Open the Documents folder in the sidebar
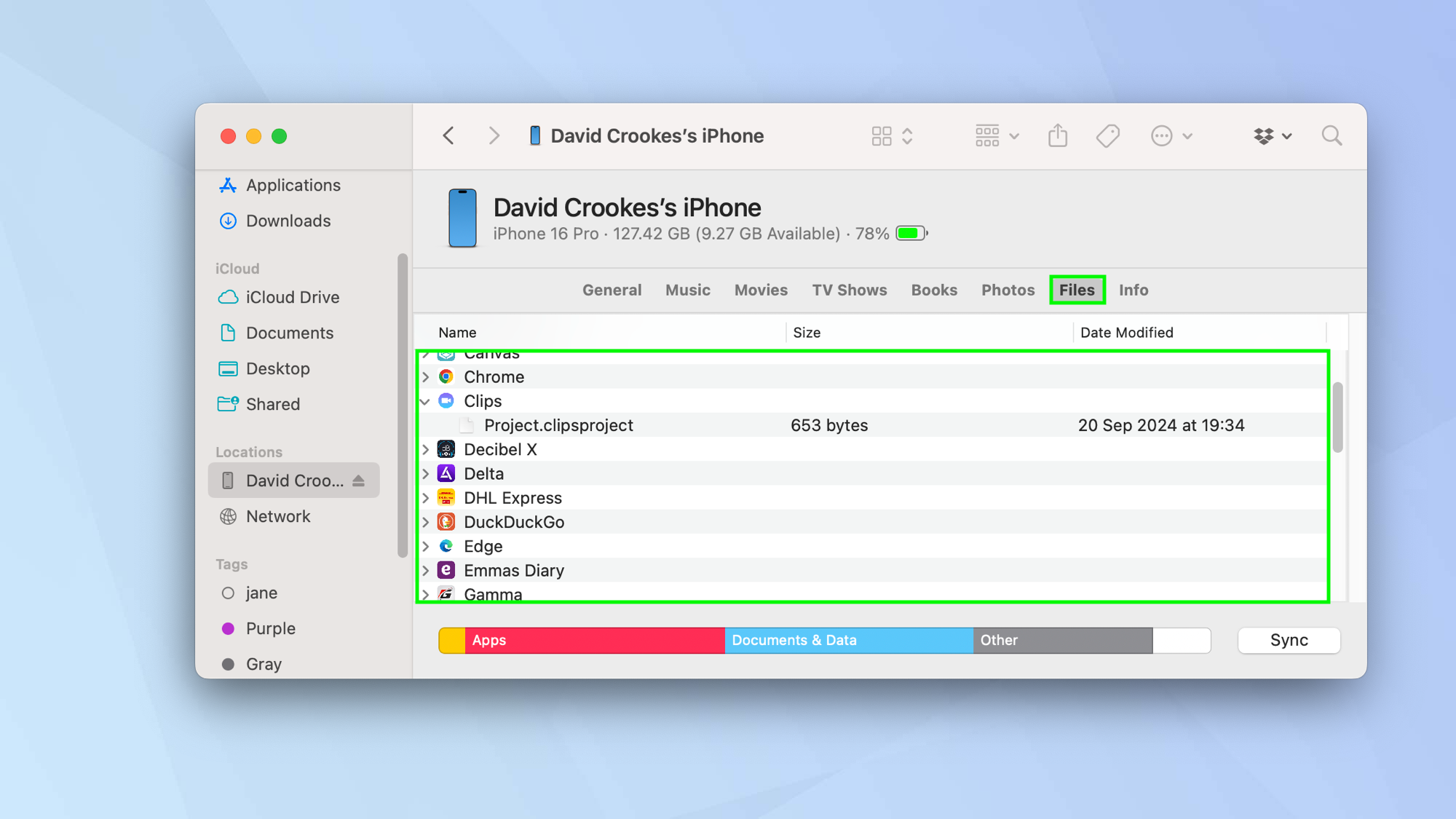Viewport: 1456px width, 819px height. pos(289,333)
